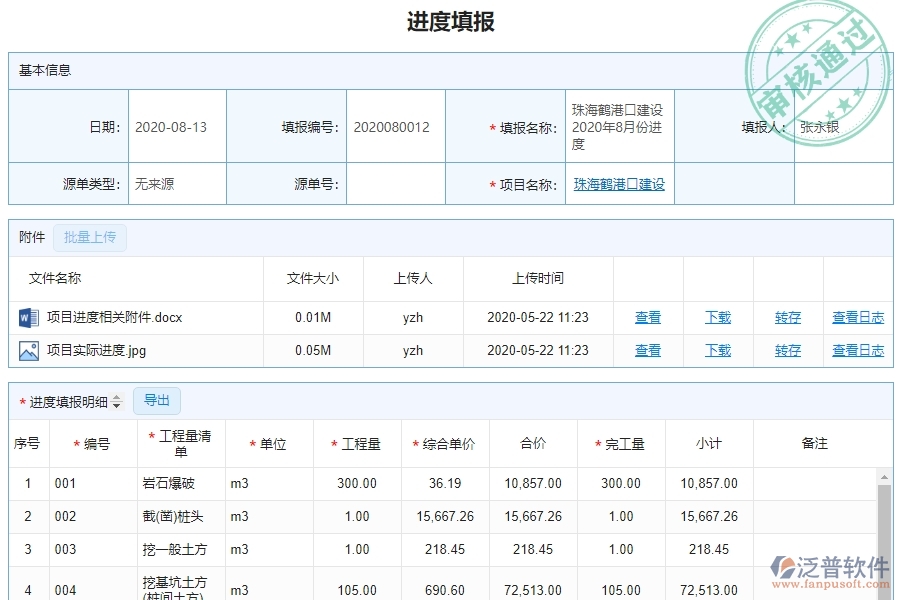900x600 pixels.
Task: Click the sort arrows next to 进度填报明细
Action: 119,400
